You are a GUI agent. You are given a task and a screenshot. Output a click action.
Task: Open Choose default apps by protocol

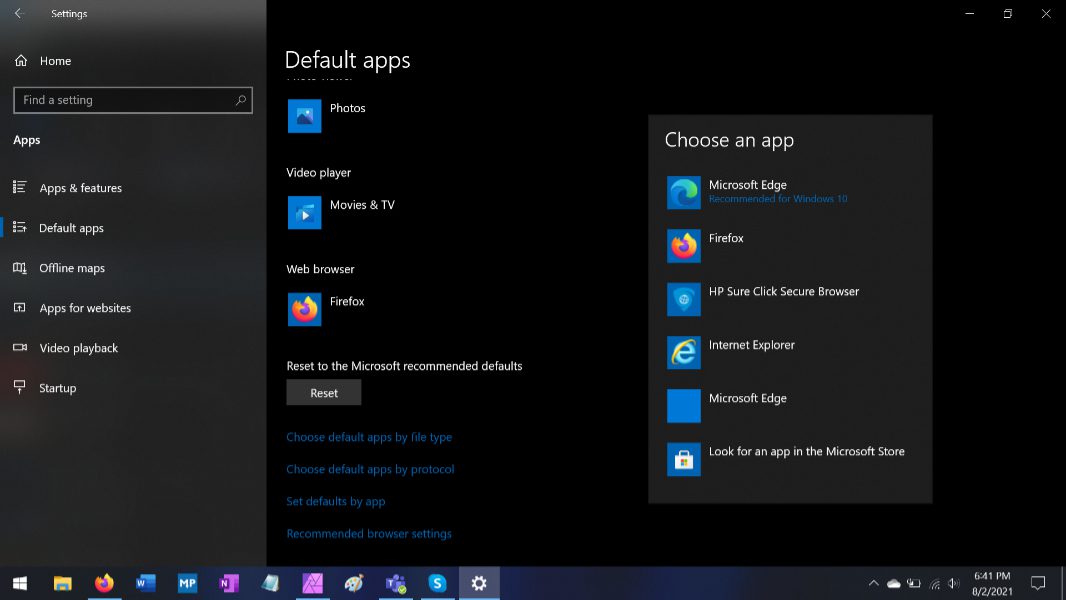coord(370,469)
